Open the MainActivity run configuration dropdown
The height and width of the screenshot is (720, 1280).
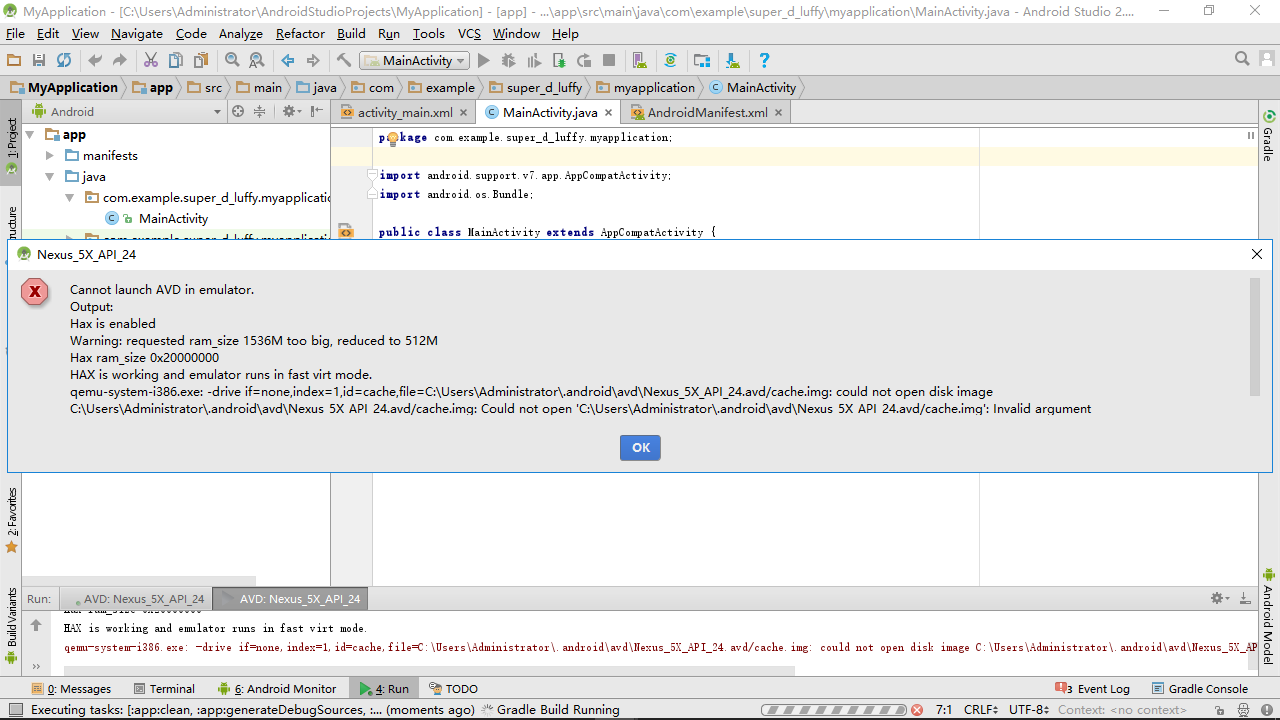pyautogui.click(x=415, y=61)
